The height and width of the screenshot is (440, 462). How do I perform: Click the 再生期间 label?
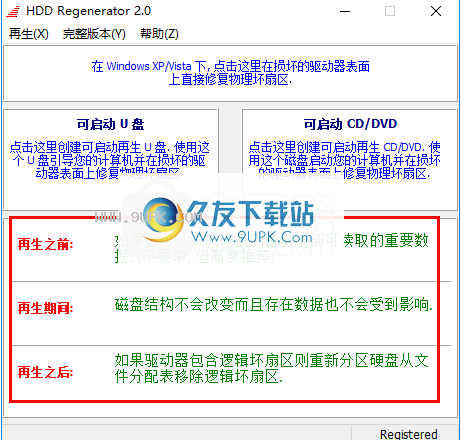(x=45, y=308)
